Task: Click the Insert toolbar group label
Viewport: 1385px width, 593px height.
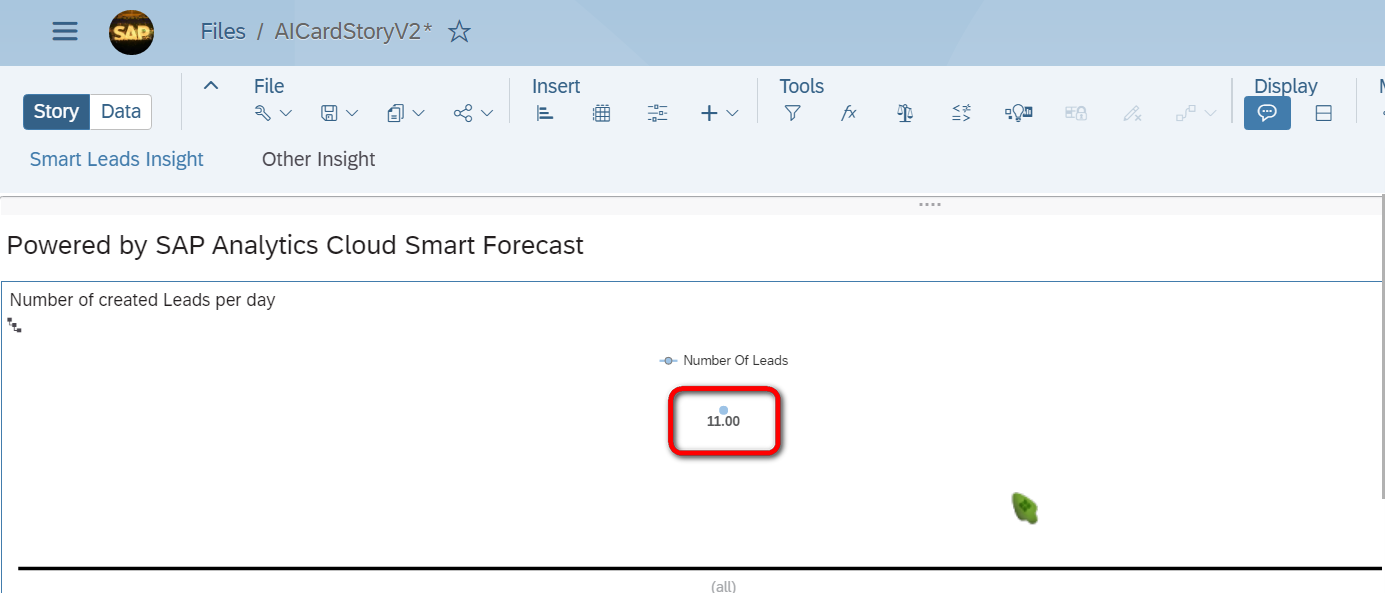Action: click(x=556, y=86)
